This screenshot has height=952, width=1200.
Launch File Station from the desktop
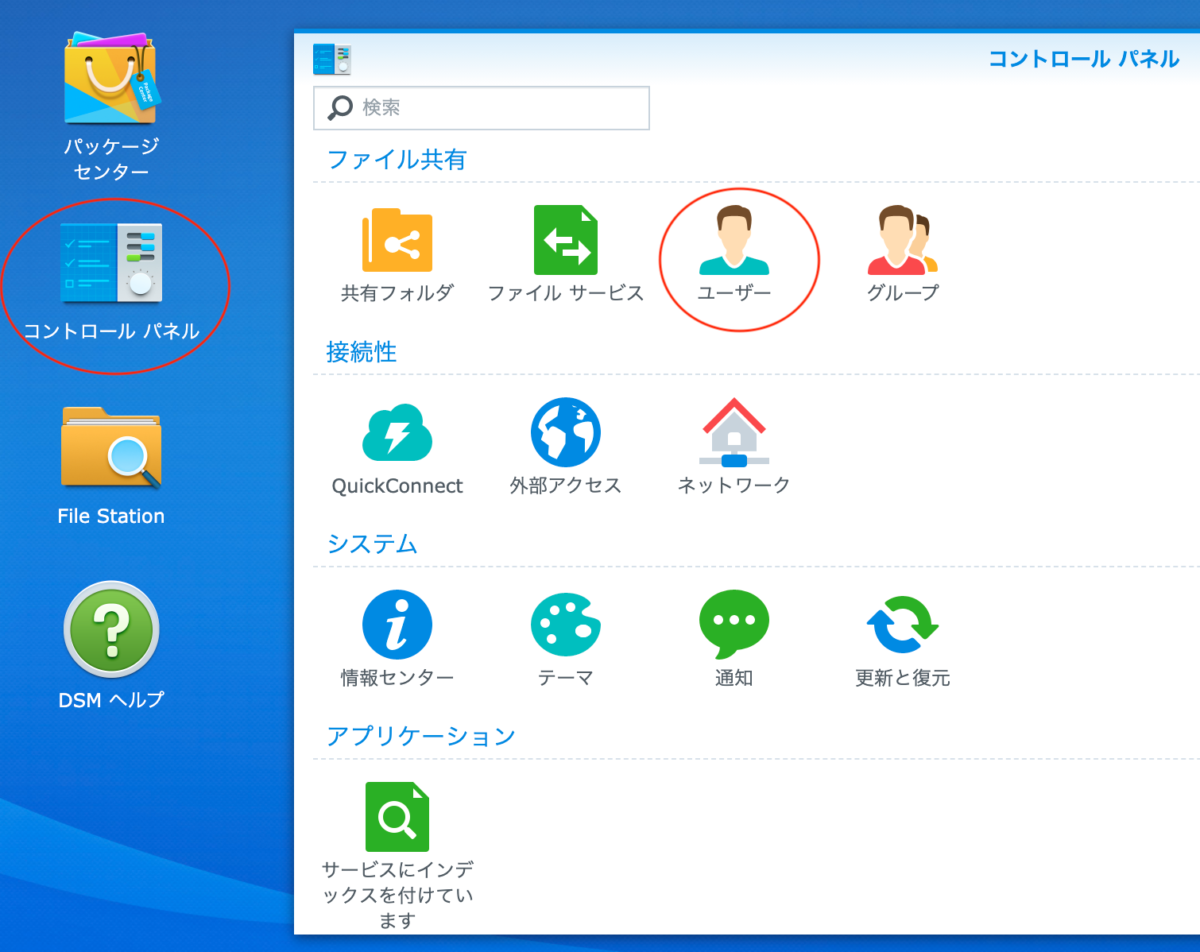(x=111, y=447)
